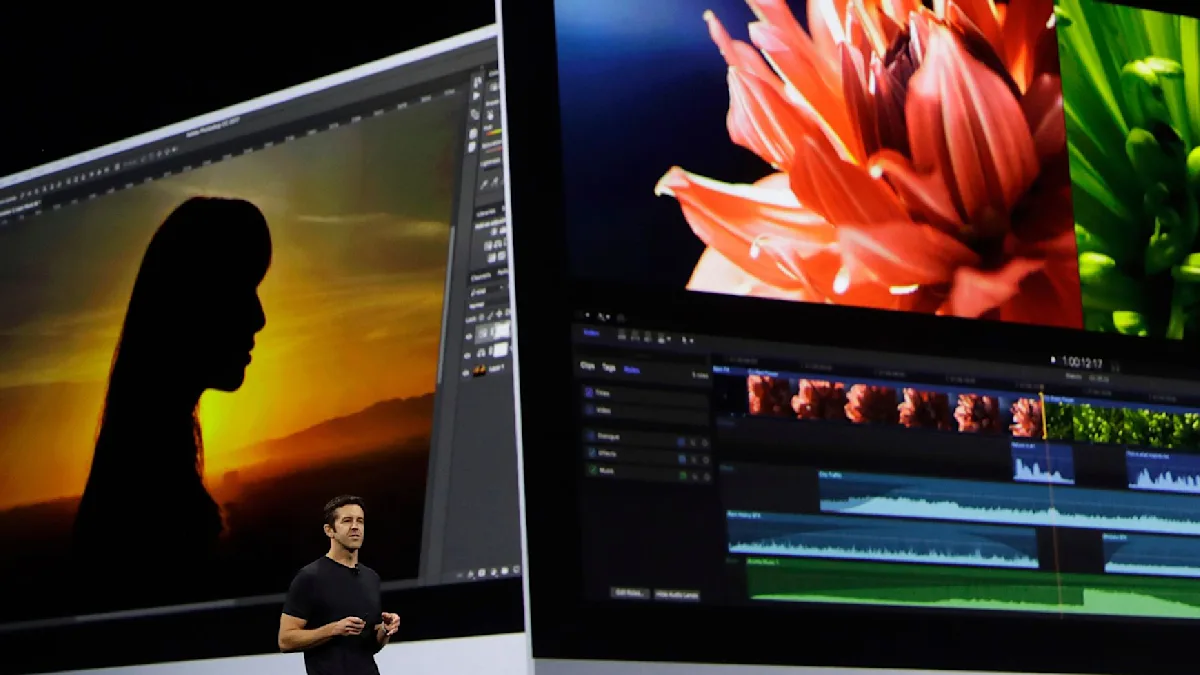Click the Edit Roles button
Viewport: 1200px width, 675px height.
[630, 592]
